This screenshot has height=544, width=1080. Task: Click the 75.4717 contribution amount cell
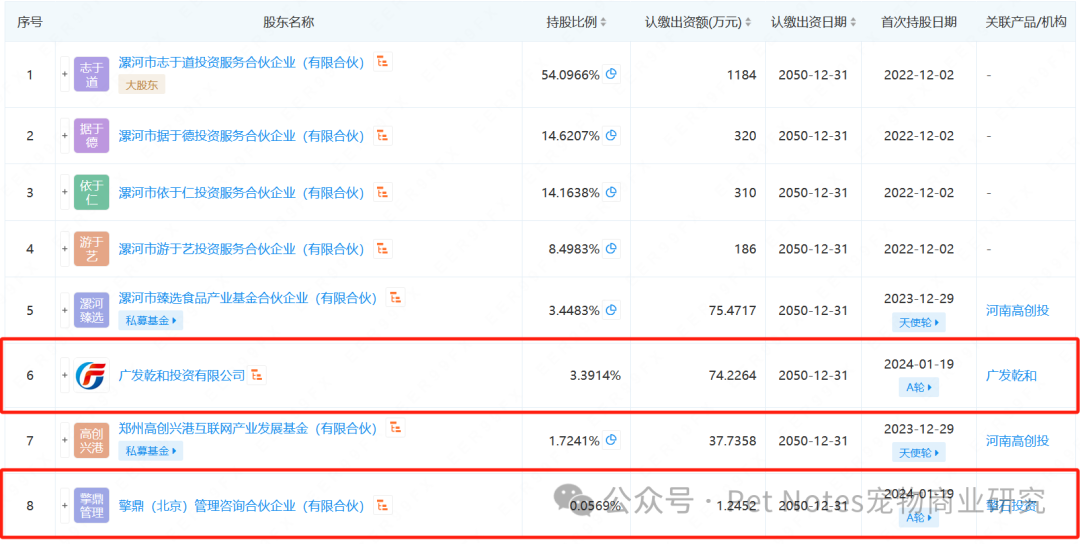point(732,310)
